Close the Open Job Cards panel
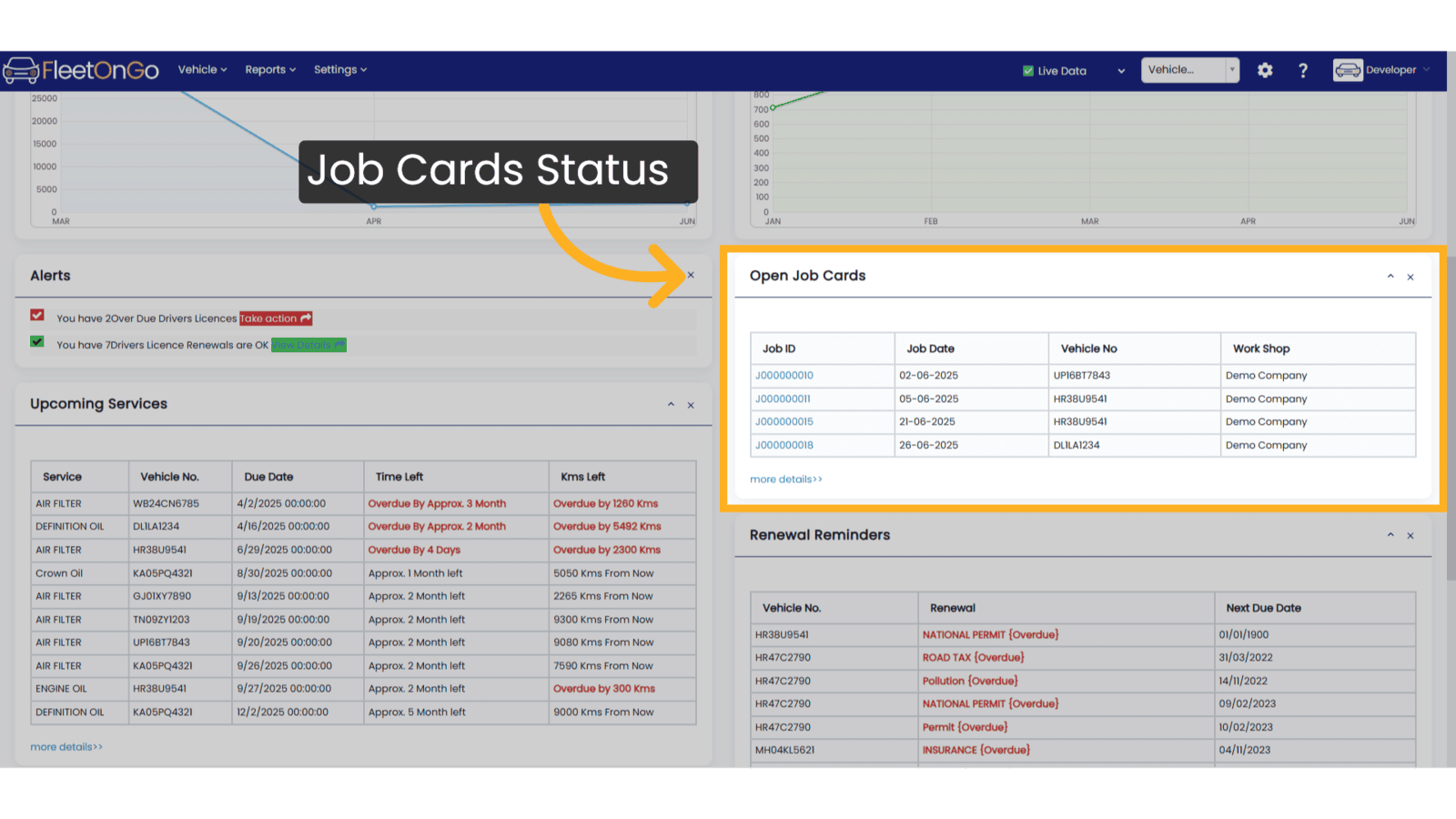Screen dimensions: 1456x819 coord(1410,278)
